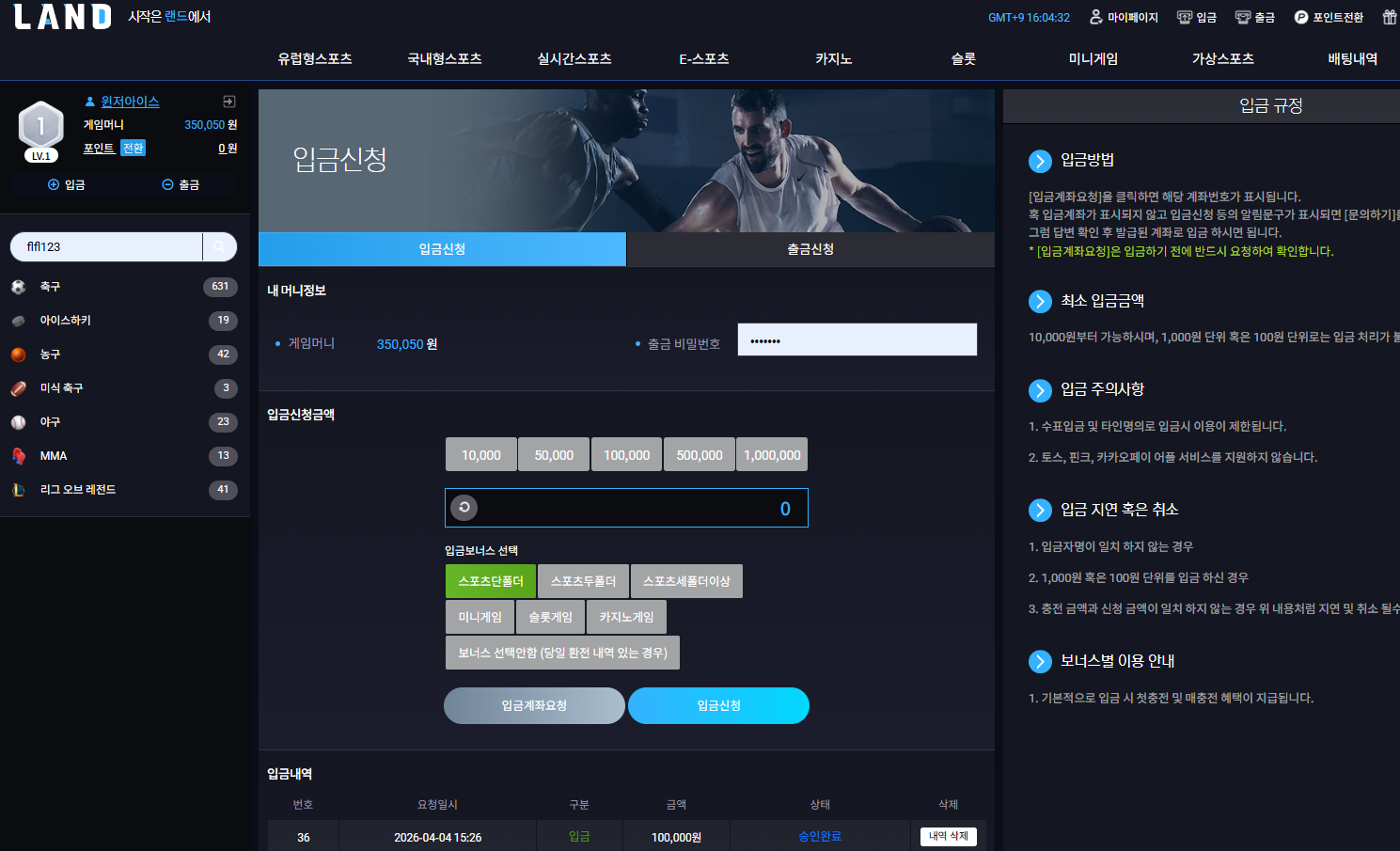Image resolution: width=1400 pixels, height=851 pixels.
Task: Expand the 입금방법 rules section arrow
Action: [1040, 161]
